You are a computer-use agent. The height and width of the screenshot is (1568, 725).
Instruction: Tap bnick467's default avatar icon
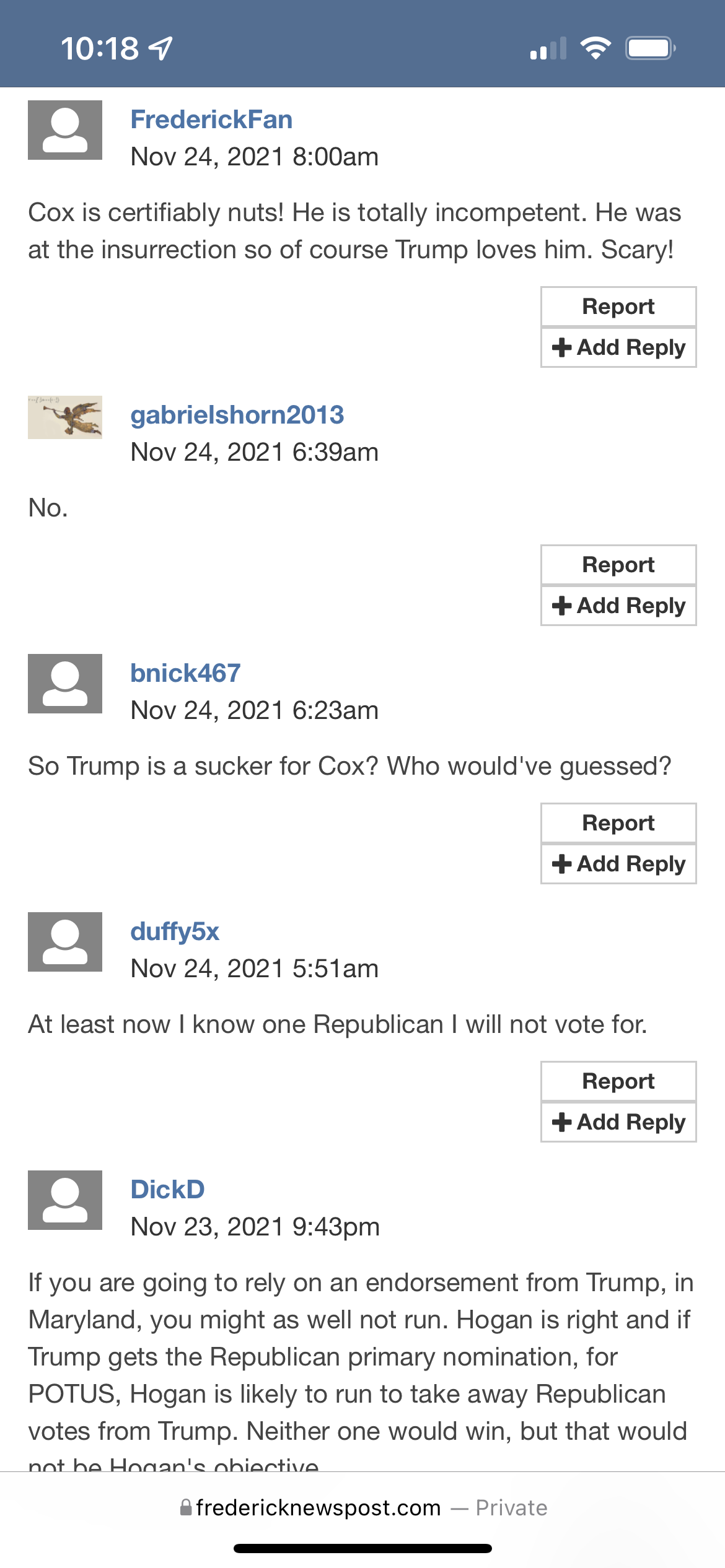pos(65,684)
